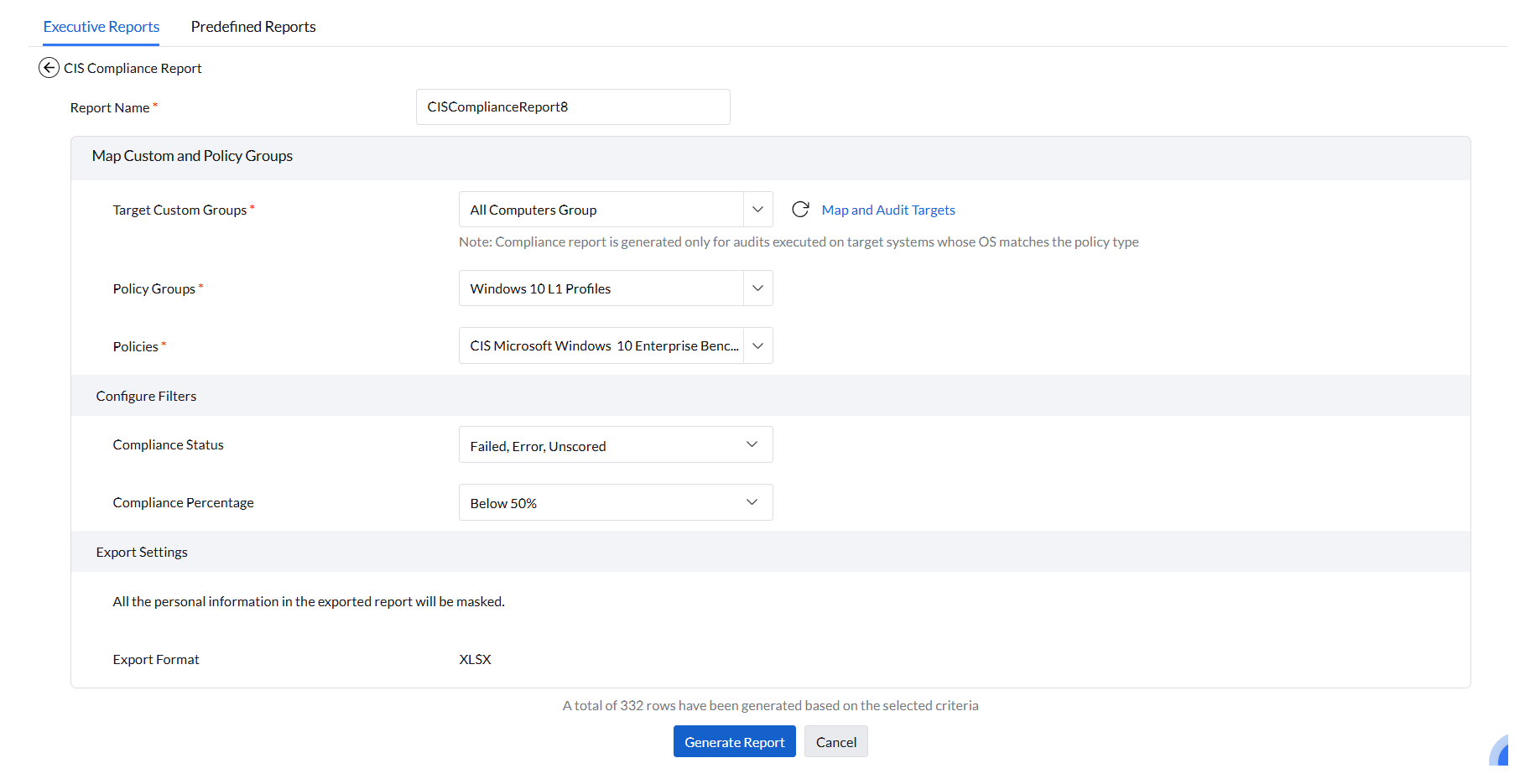The width and height of the screenshot is (1530, 784).
Task: Open the CIS Microsoft Windows 10 Enterprise policies dropdown
Action: point(601,345)
